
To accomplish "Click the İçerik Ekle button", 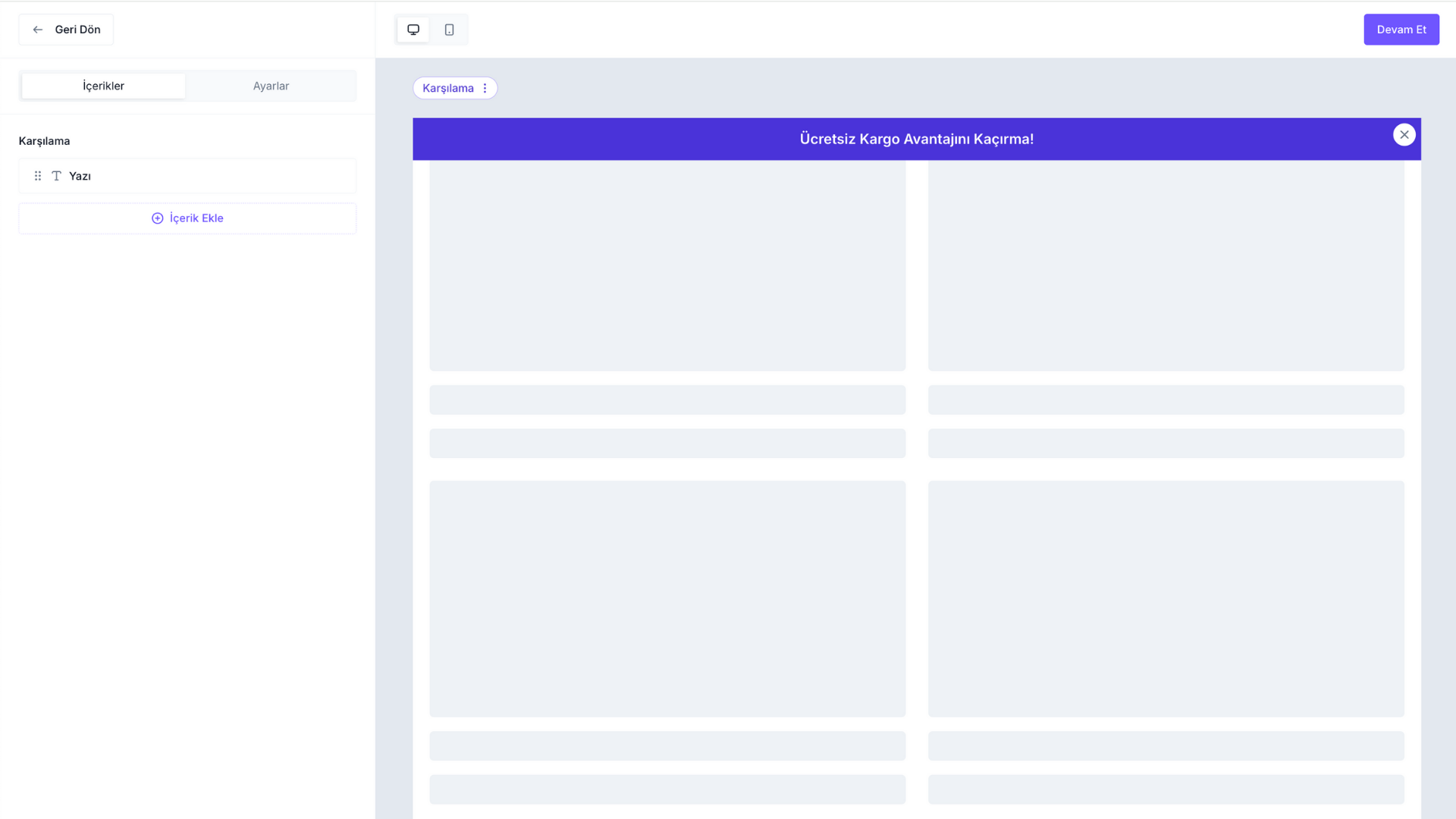I will [x=187, y=218].
